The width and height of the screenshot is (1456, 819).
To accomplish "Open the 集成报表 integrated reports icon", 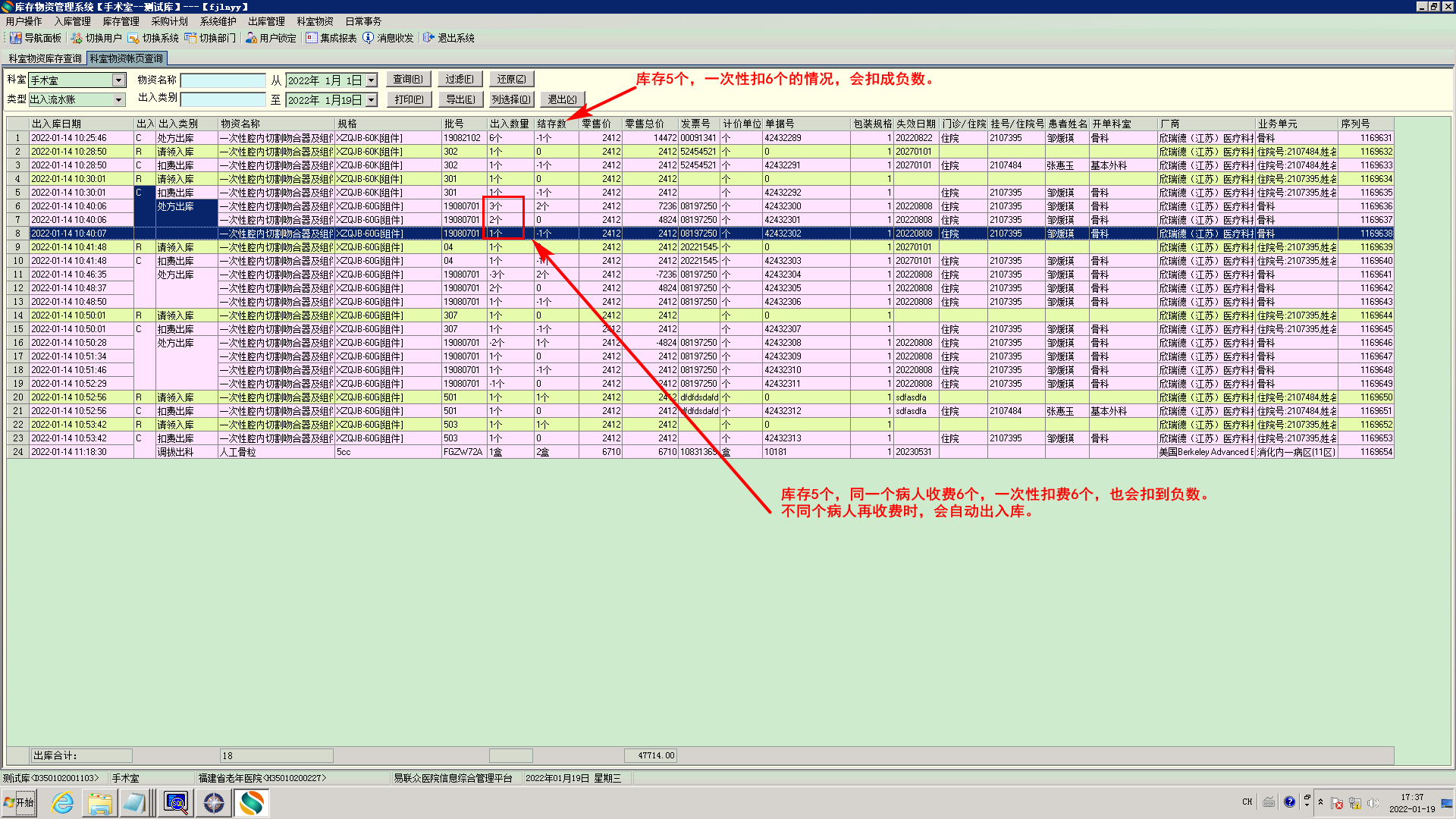I will pyautogui.click(x=312, y=38).
